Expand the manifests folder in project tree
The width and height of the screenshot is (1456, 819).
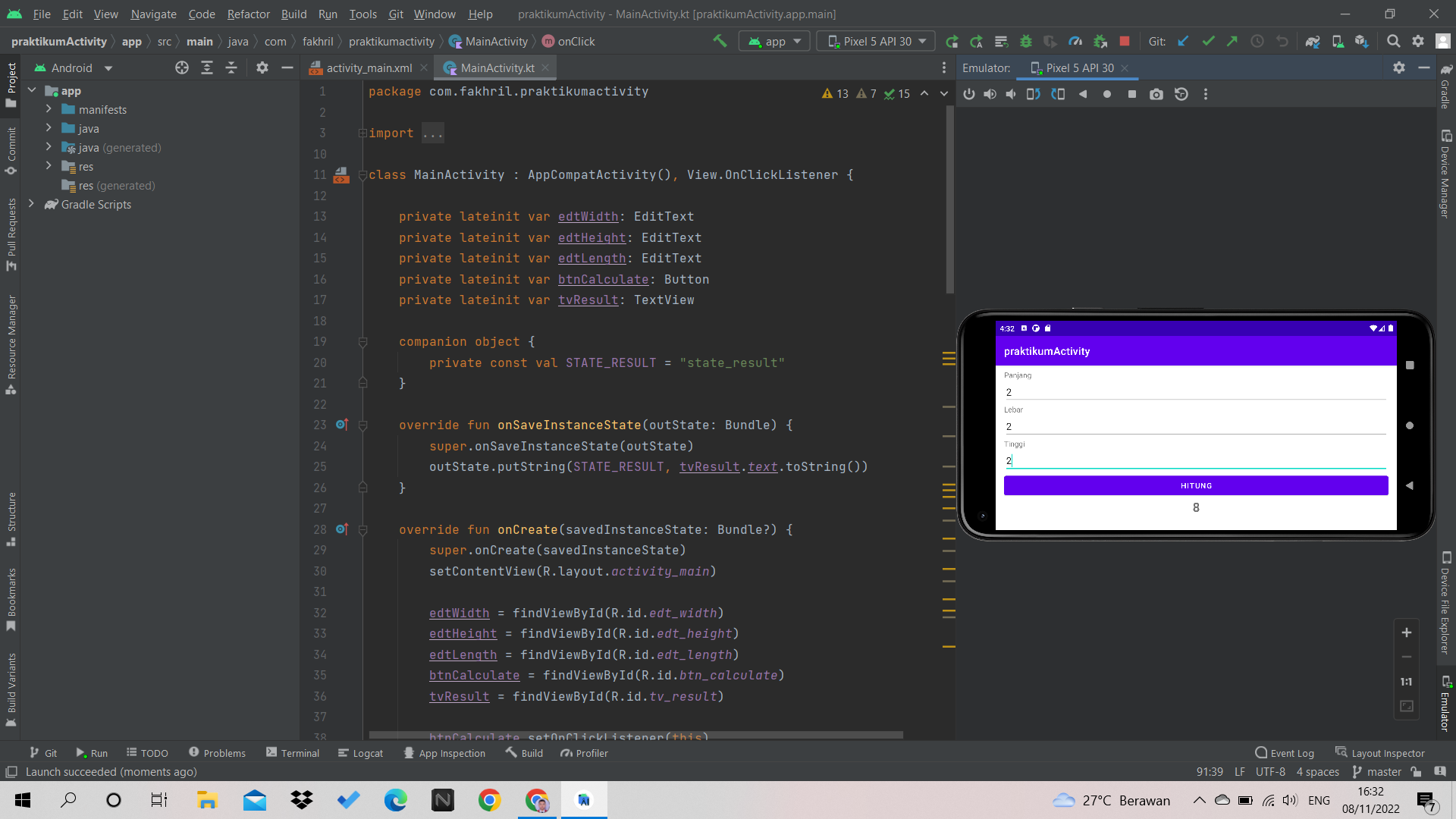(x=49, y=109)
